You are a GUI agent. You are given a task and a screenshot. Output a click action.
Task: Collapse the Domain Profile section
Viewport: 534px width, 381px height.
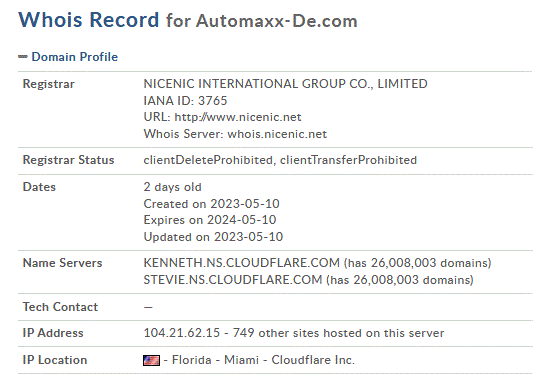pos(22,57)
